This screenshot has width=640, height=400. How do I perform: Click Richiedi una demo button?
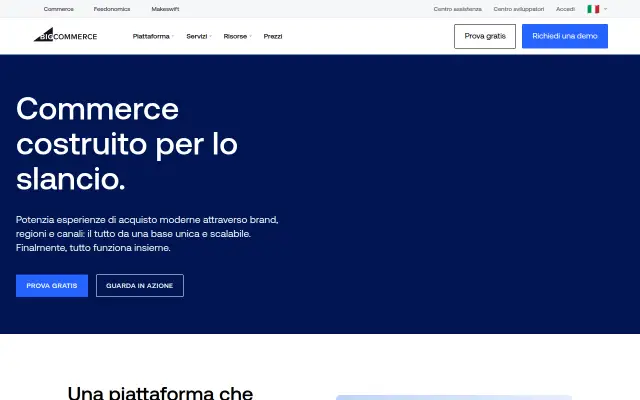click(x=565, y=36)
